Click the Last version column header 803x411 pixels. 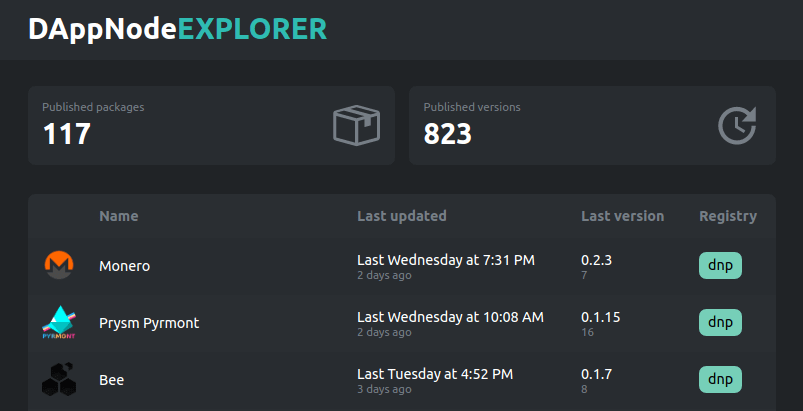pyautogui.click(x=622, y=216)
